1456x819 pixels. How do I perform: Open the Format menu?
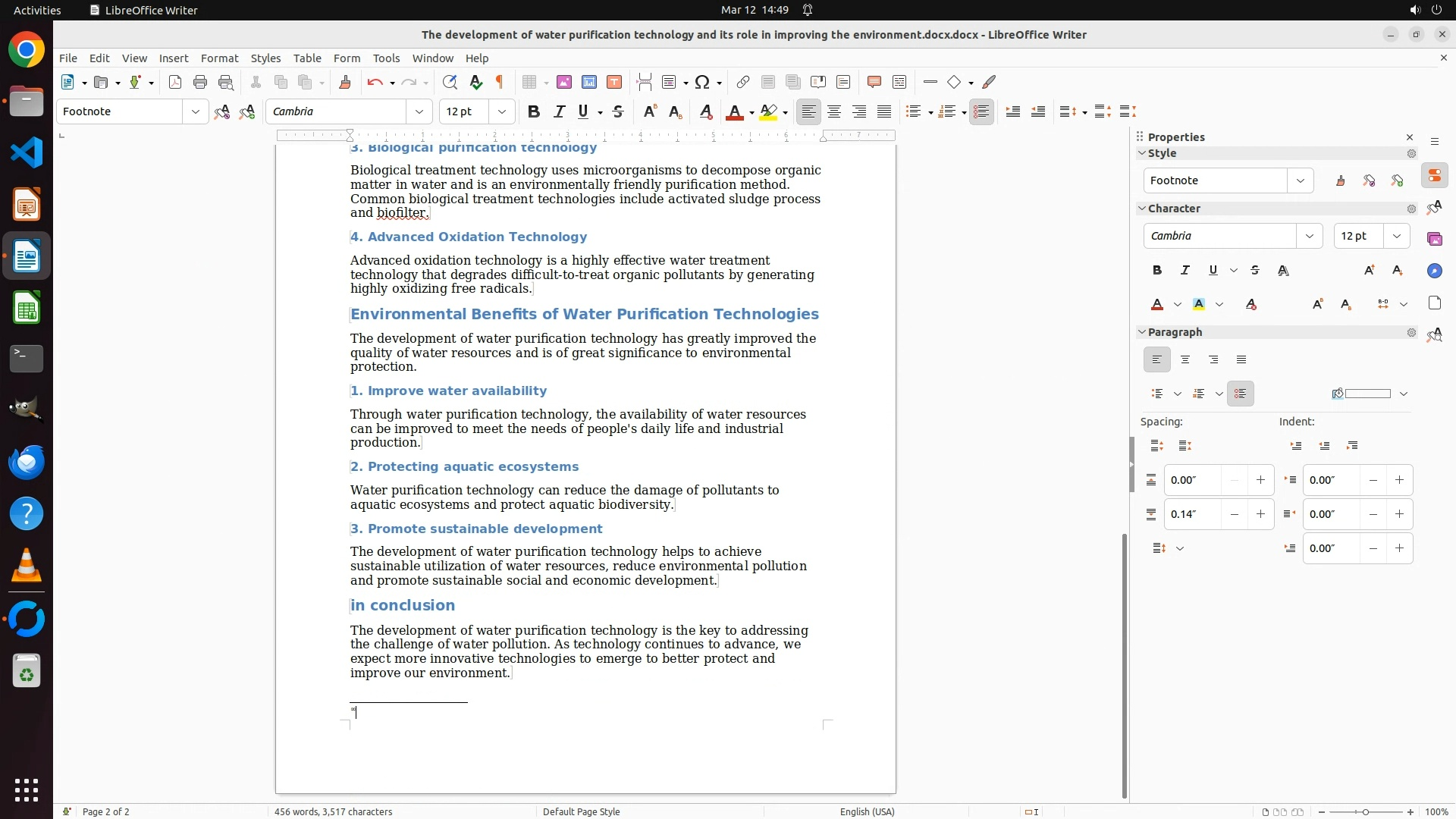pyautogui.click(x=219, y=58)
